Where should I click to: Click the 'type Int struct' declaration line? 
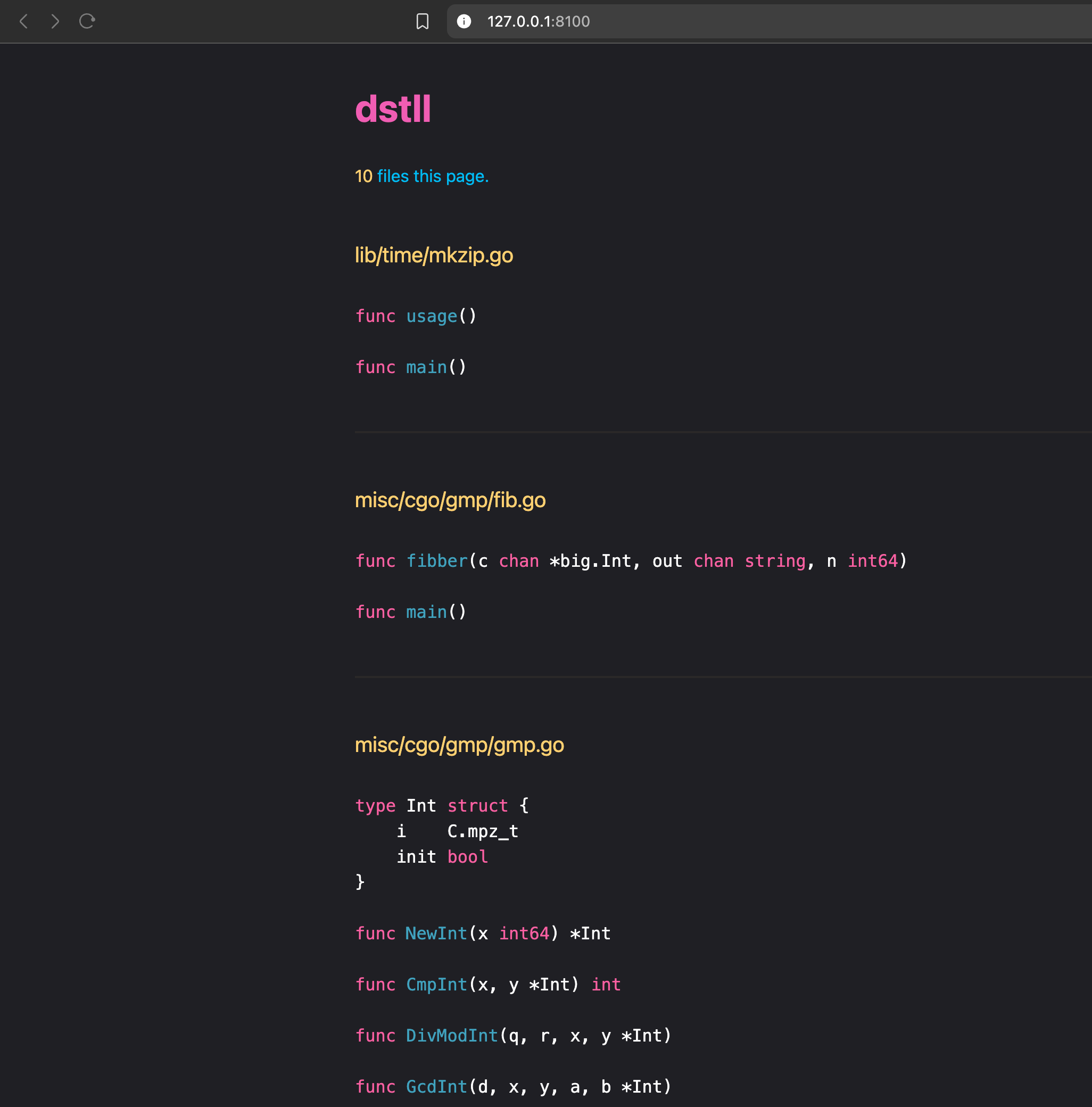[441, 806]
